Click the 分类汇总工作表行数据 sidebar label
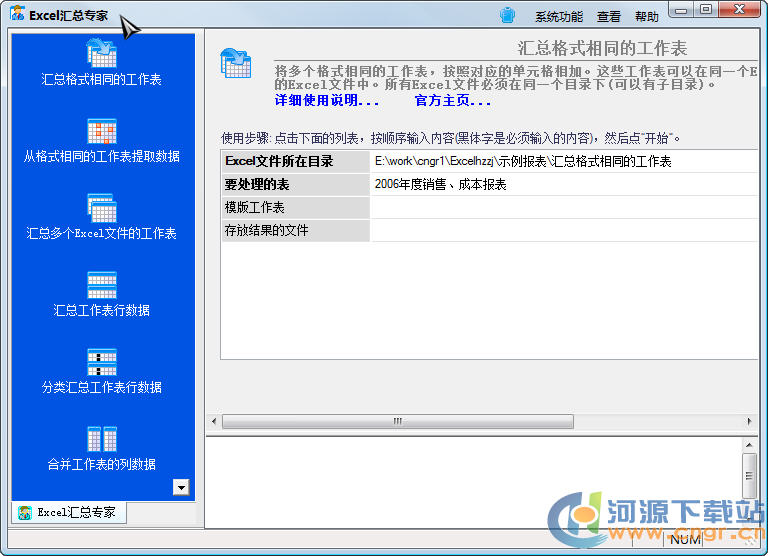 (x=101, y=387)
